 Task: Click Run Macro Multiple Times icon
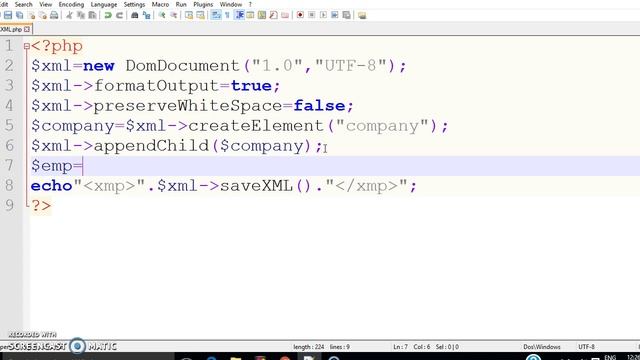pos(335,16)
